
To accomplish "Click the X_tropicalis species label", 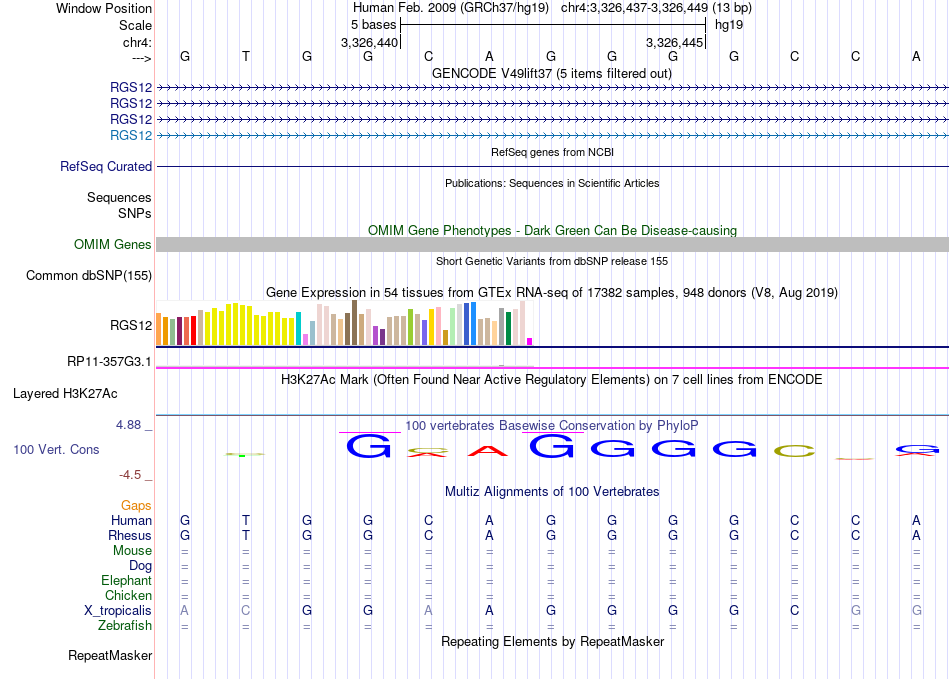I will pyautogui.click(x=118, y=611).
